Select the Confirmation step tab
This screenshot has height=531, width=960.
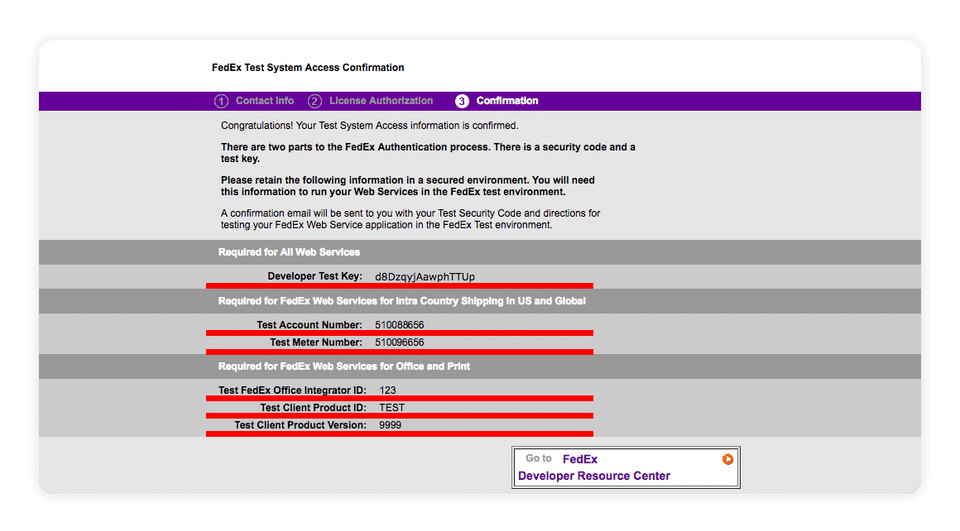point(507,100)
